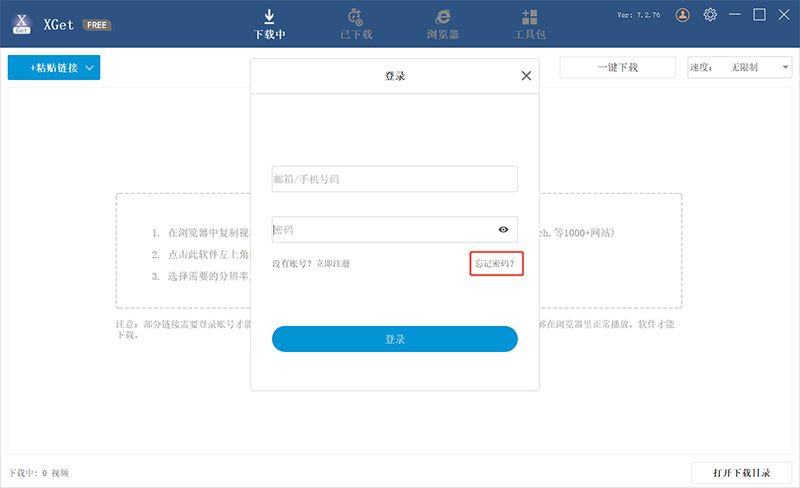Click the 一键下载 one-click download button
Screen dimensions: 800x488
pos(617,68)
